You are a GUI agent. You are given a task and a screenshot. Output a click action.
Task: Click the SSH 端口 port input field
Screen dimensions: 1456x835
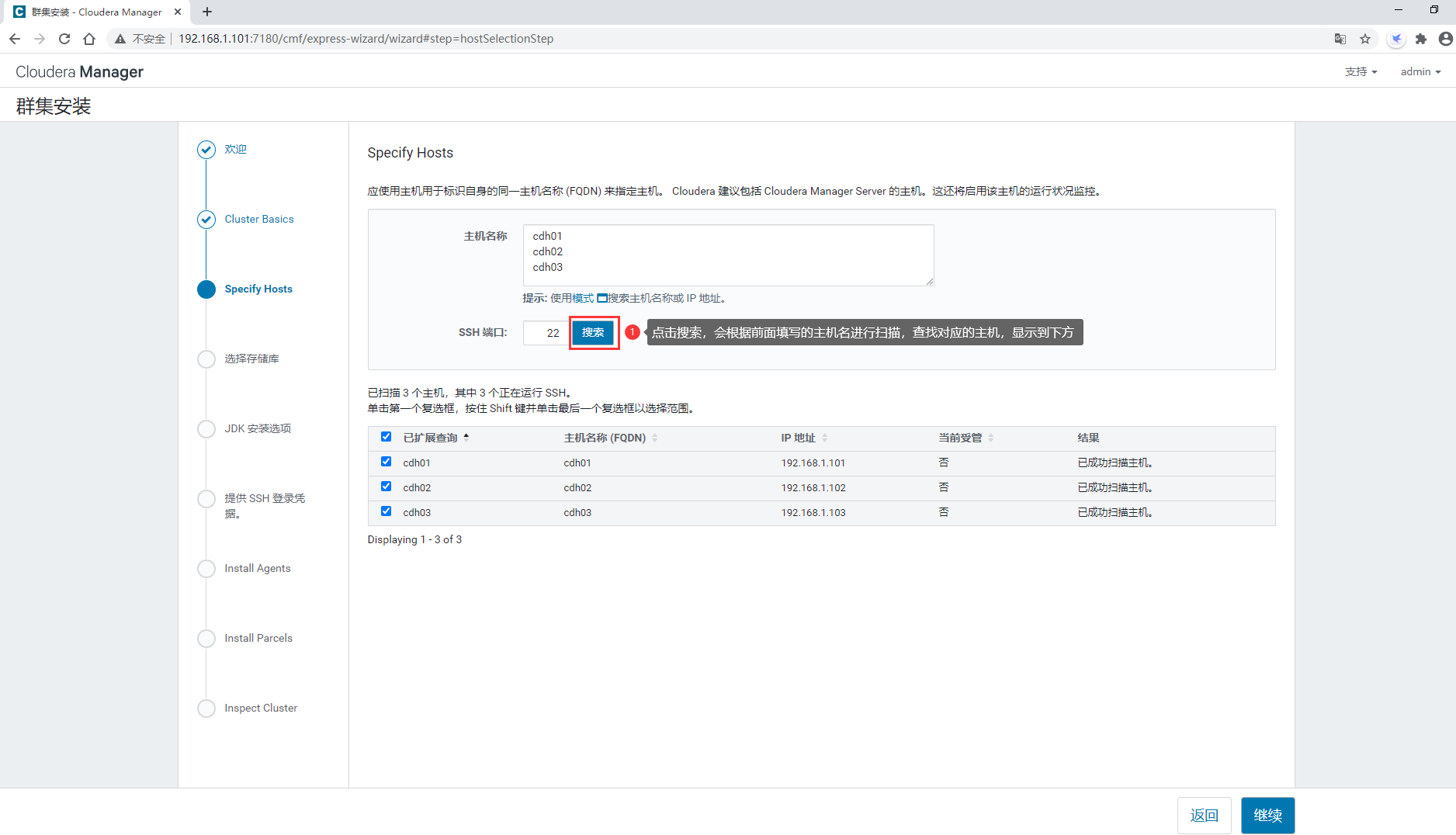(546, 333)
